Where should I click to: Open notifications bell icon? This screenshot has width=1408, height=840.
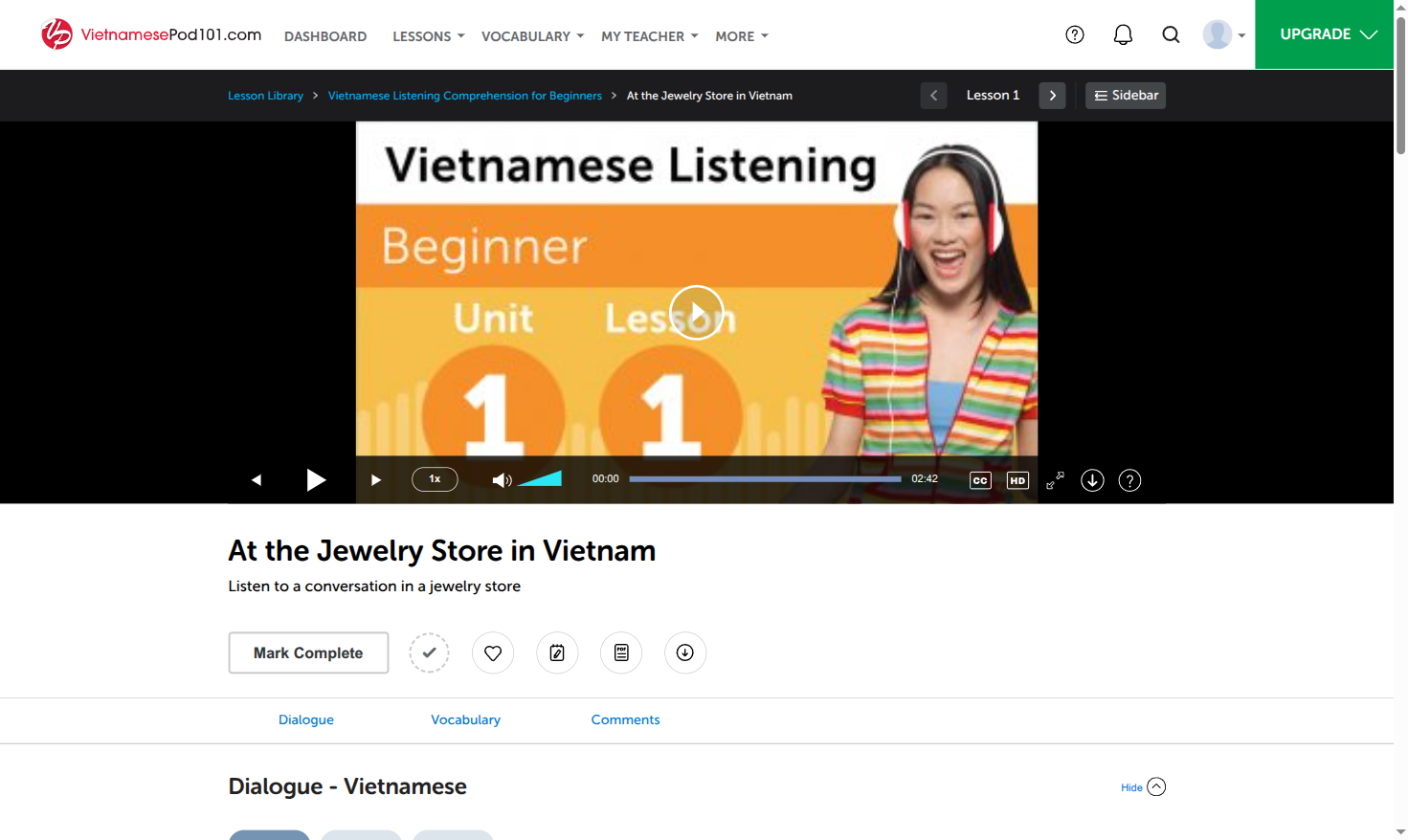[1123, 34]
